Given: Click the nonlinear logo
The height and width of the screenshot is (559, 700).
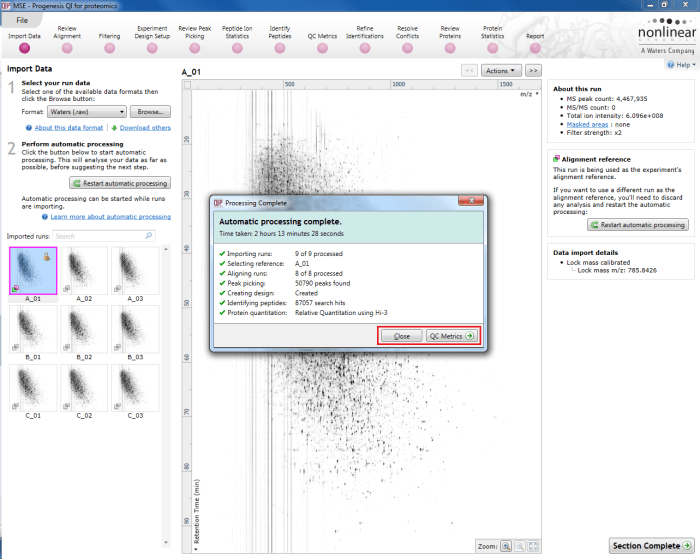Looking at the screenshot, I should (667, 37).
